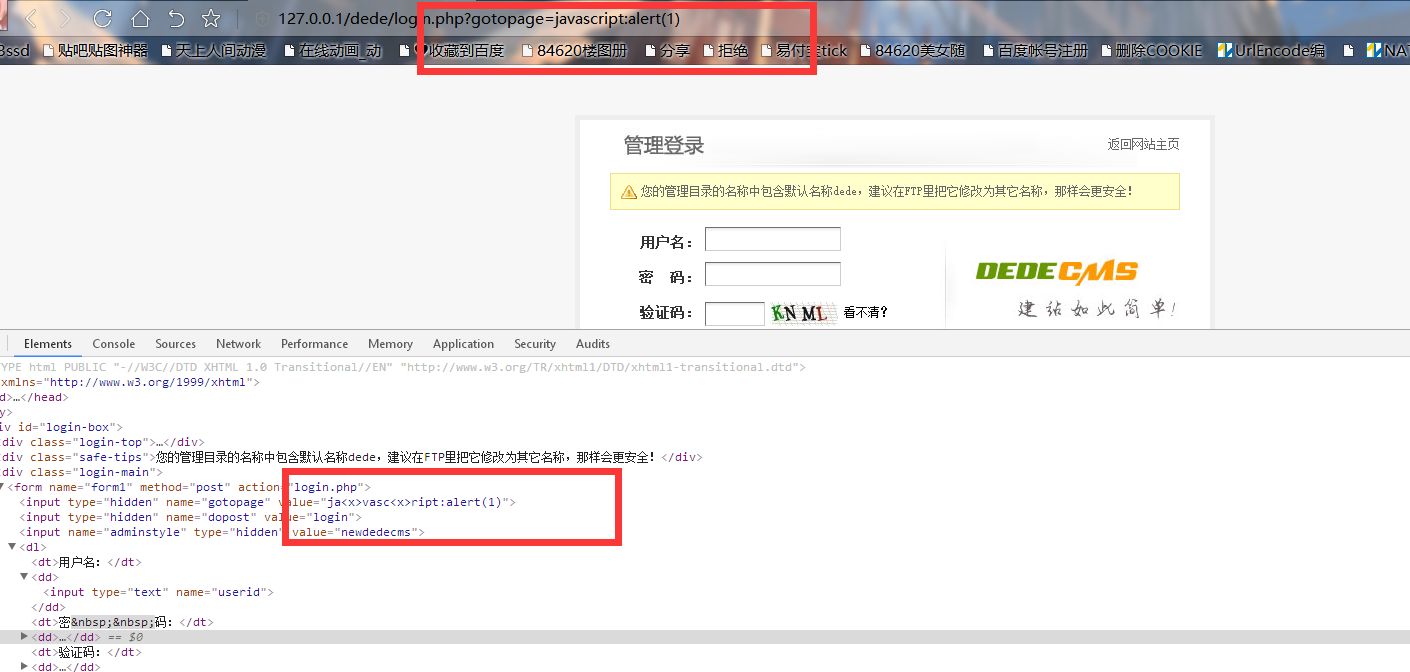Viewport: 1410px width, 672px height.
Task: Switch to the Memory tab
Action: tap(390, 343)
